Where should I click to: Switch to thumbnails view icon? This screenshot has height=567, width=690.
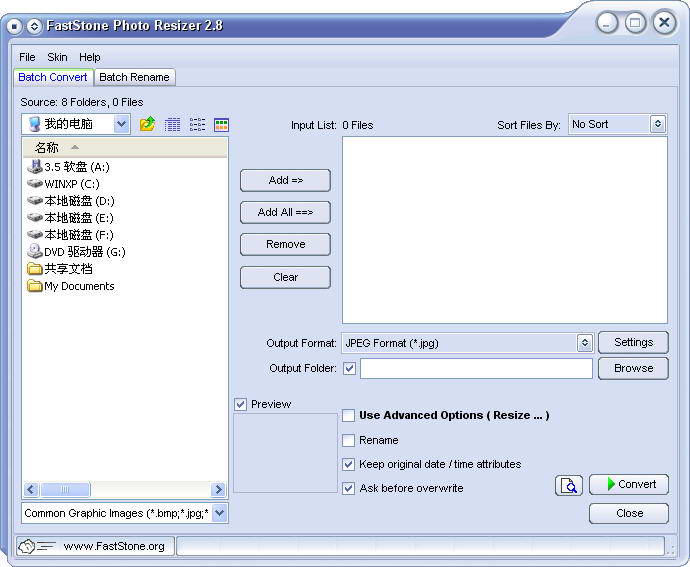[x=221, y=125]
